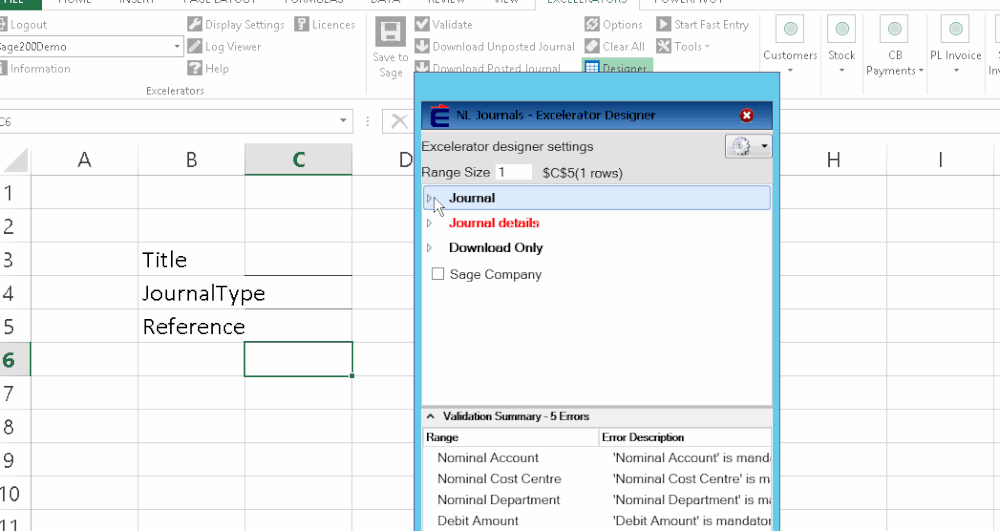Click the JournalType cell
The width and height of the screenshot is (1000, 531).
click(x=191, y=293)
